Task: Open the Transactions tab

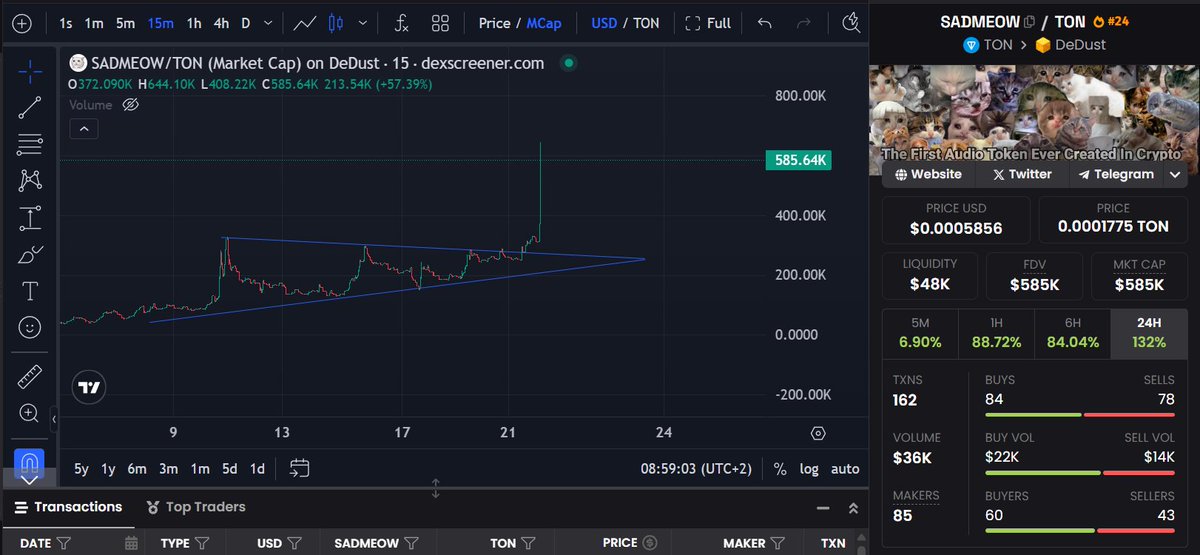Action: tap(68, 508)
